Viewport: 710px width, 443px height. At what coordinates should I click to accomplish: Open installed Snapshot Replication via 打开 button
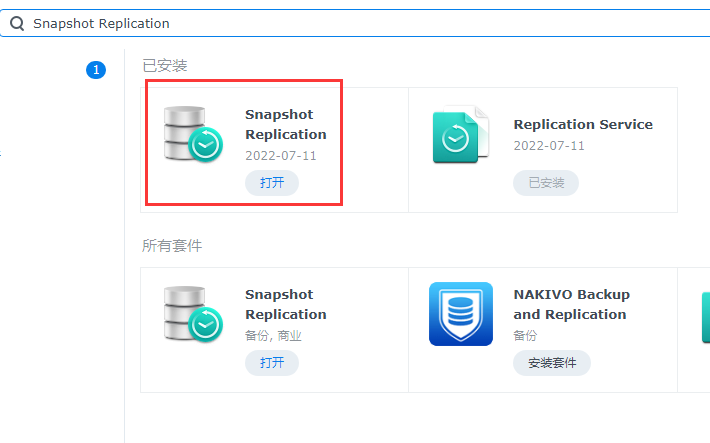click(272, 183)
